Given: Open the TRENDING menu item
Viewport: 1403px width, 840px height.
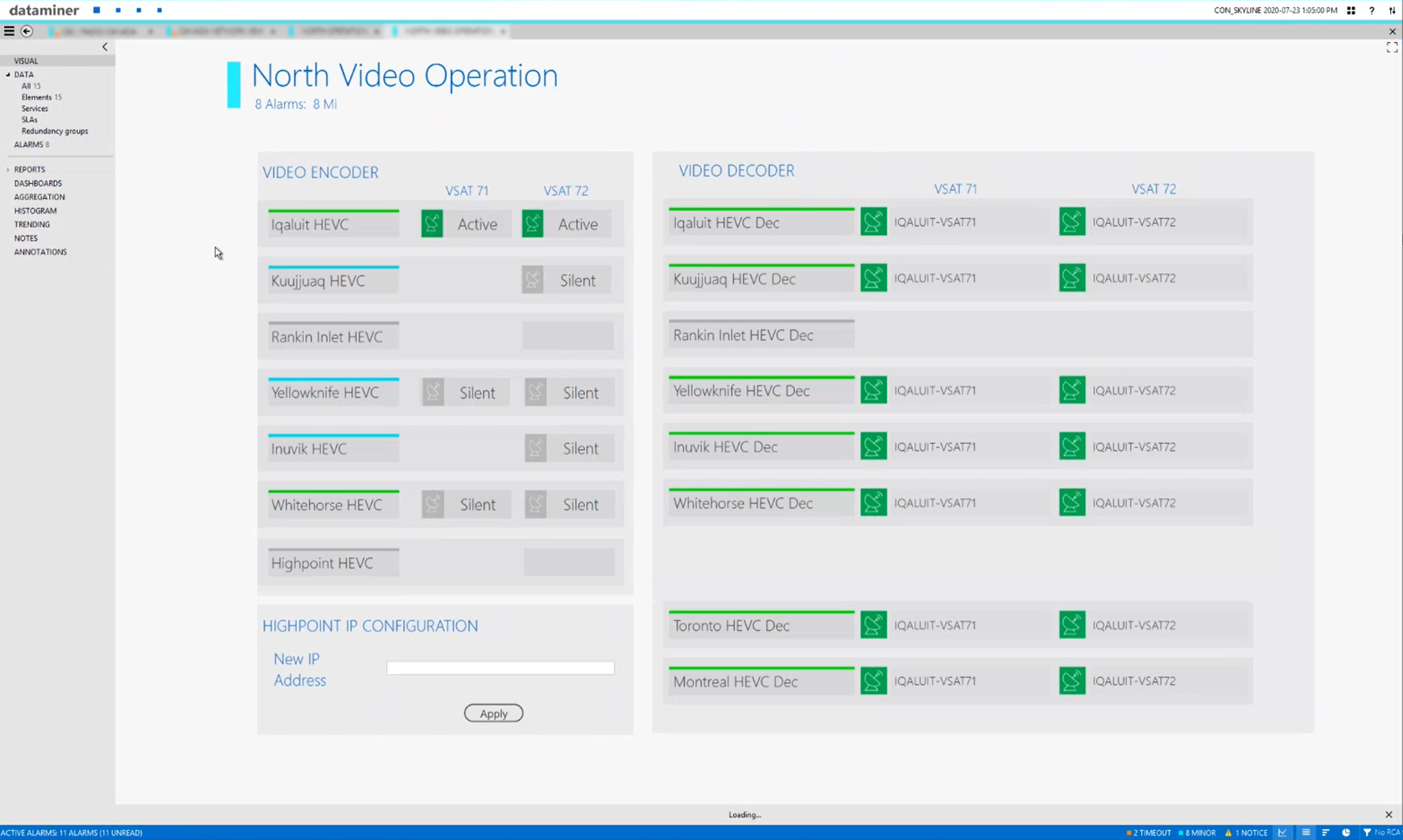Looking at the screenshot, I should pyautogui.click(x=32, y=224).
